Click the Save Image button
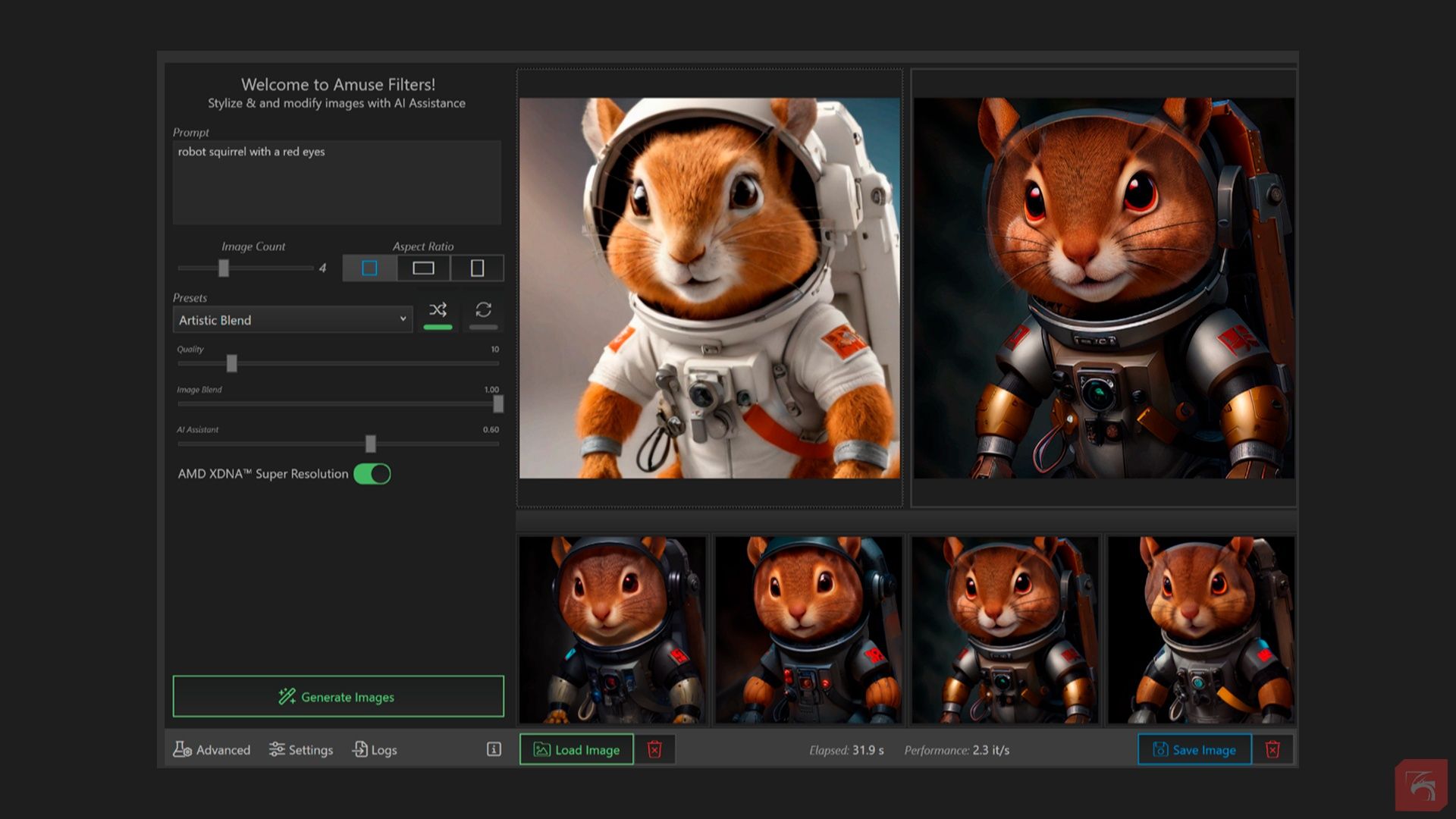Viewport: 1456px width, 819px height. pos(1194,749)
